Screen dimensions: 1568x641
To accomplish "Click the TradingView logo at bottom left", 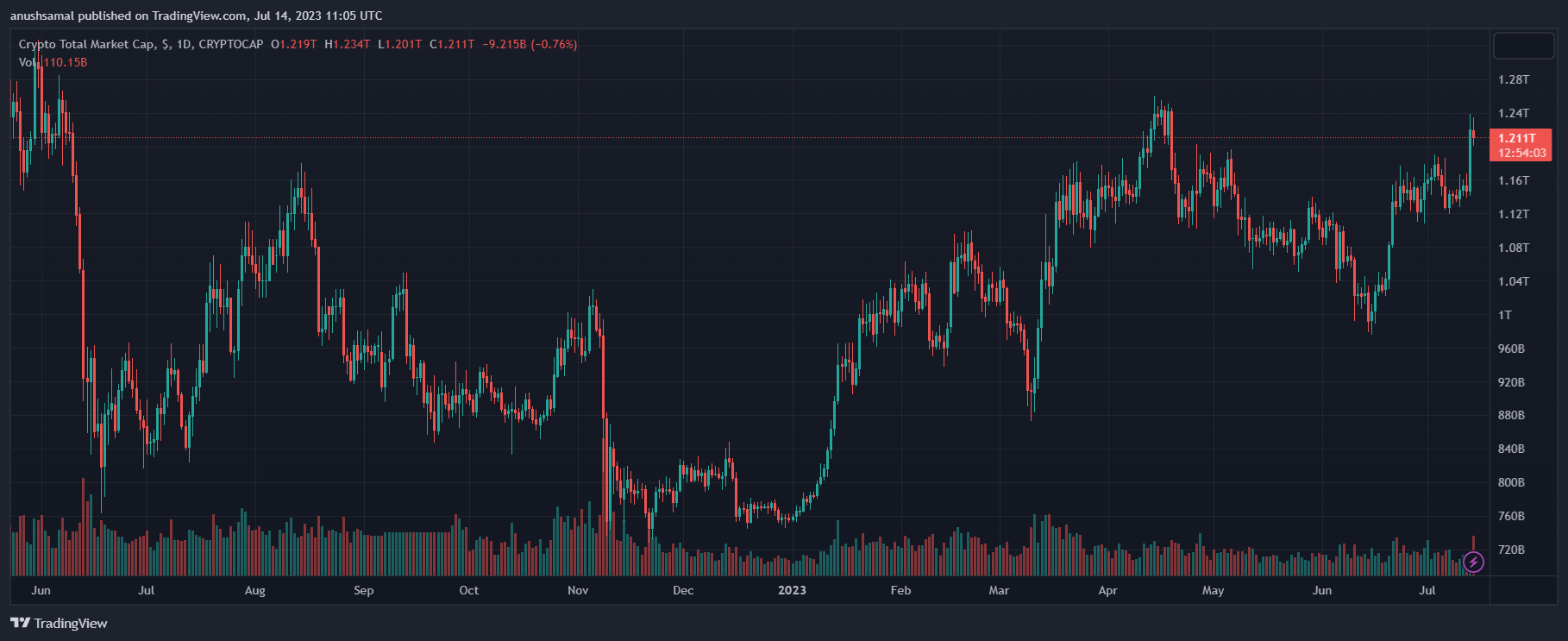I will (59, 623).
